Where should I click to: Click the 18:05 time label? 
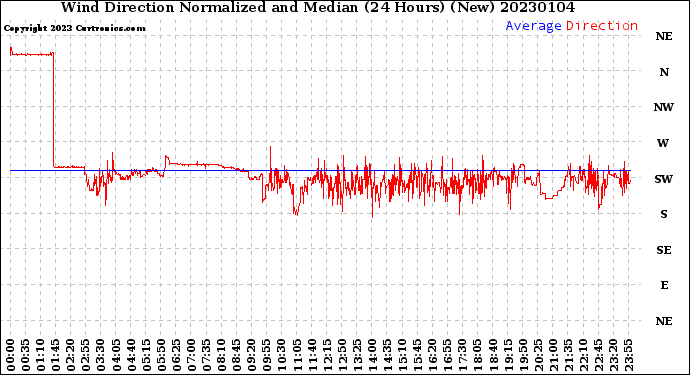(478, 355)
